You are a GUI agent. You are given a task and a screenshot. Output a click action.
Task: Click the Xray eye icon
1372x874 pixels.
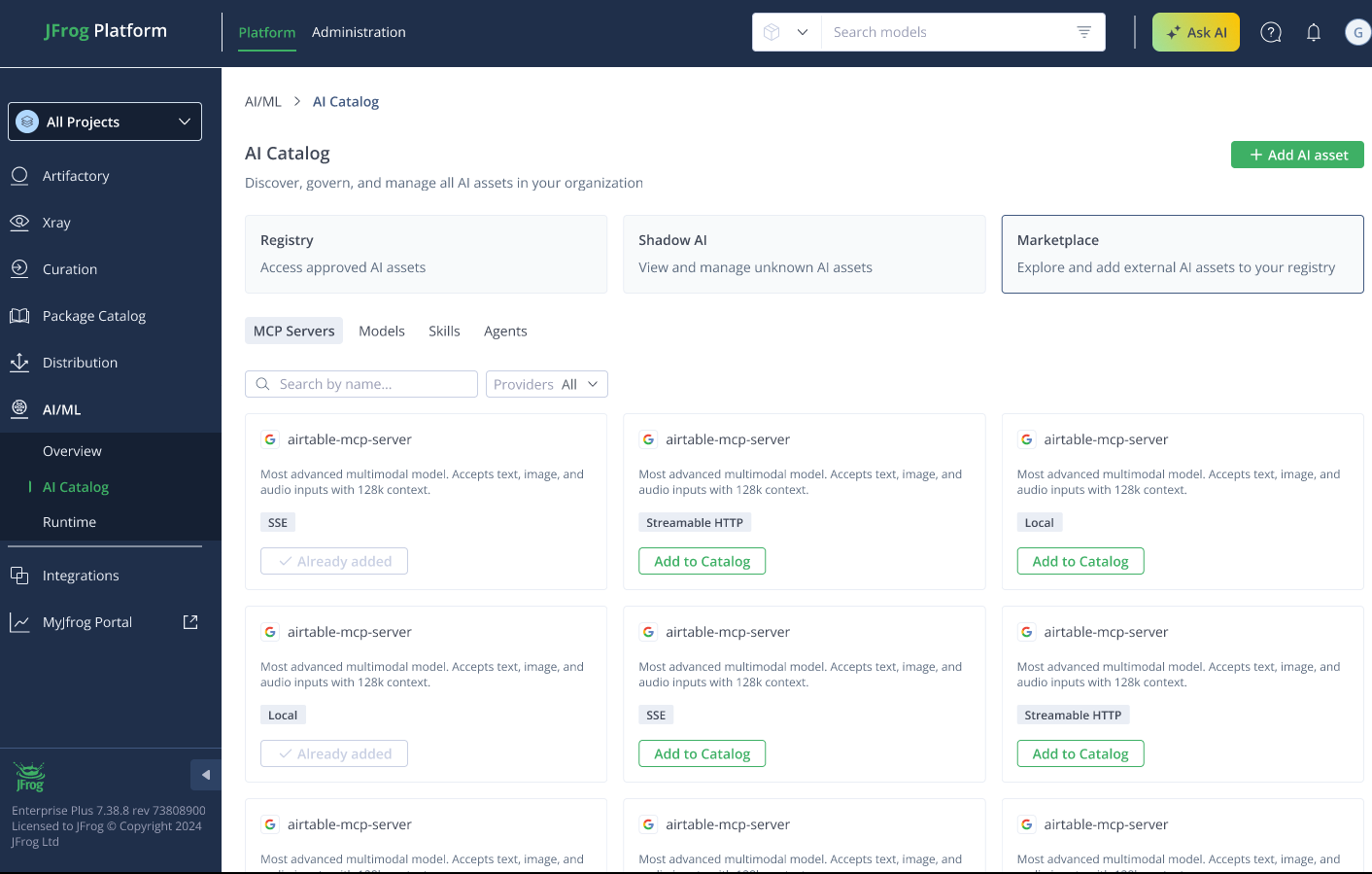pos(19,223)
